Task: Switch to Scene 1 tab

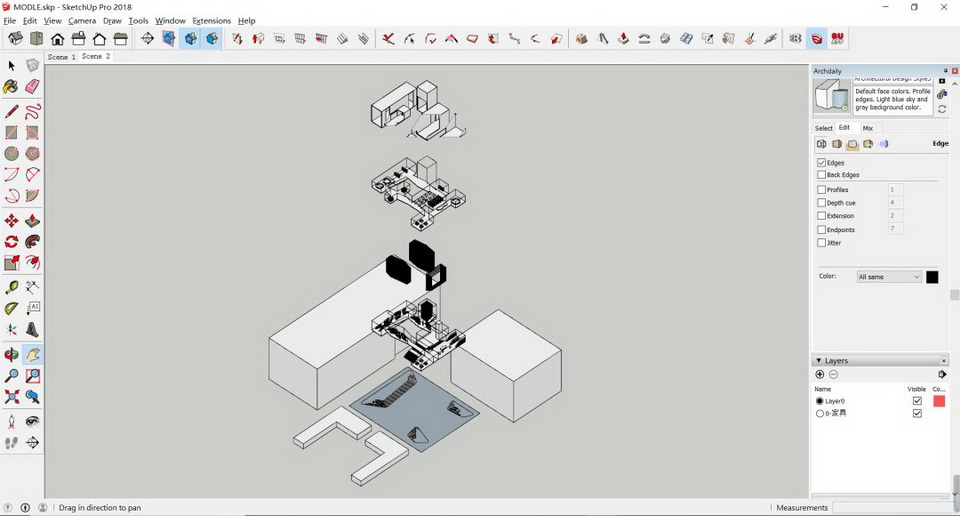Action: click(61, 57)
